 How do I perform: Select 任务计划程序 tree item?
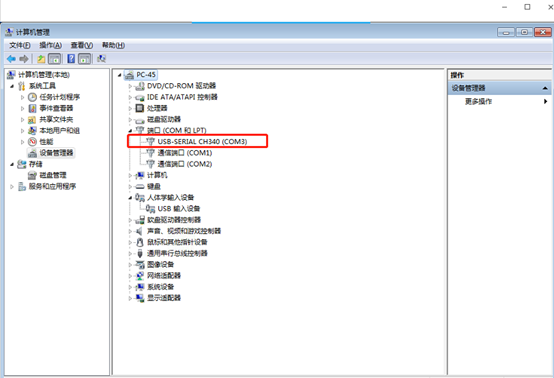pyautogui.click(x=59, y=97)
